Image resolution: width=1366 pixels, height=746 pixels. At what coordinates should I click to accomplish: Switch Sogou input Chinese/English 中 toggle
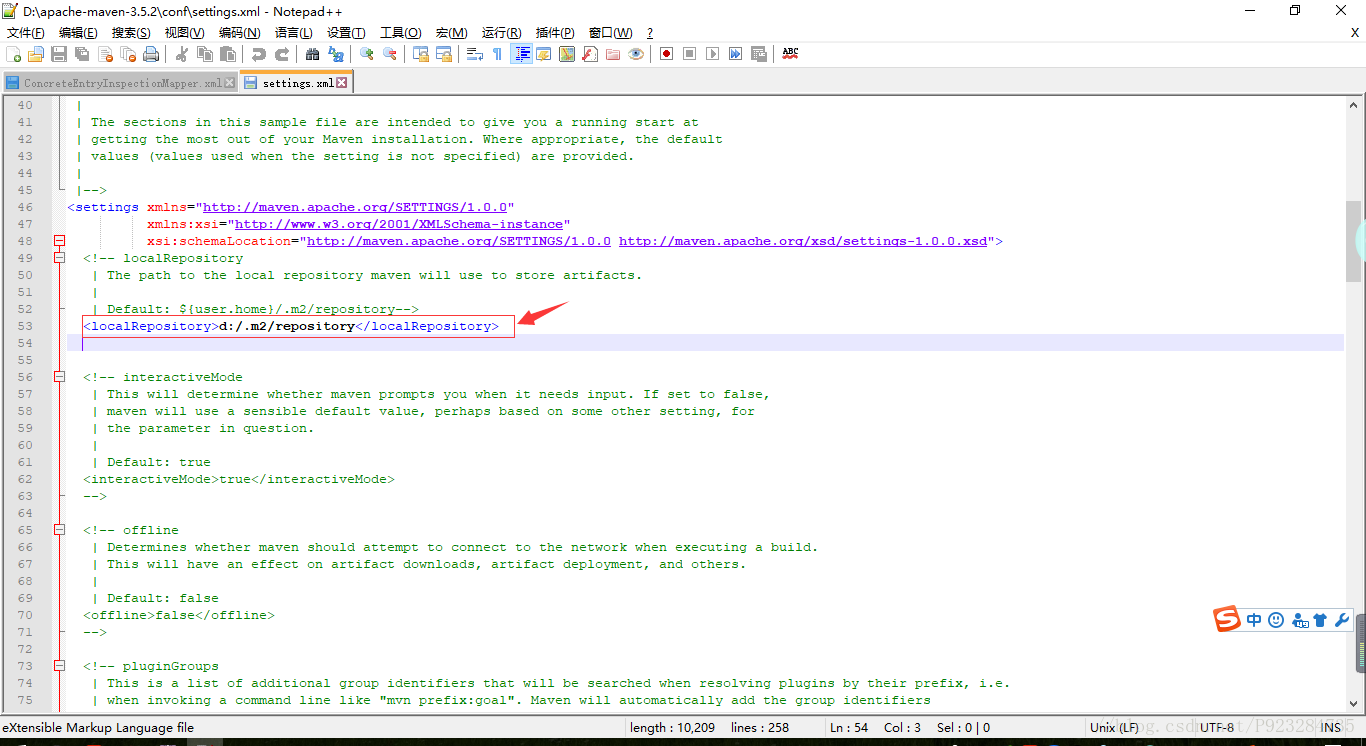[x=1254, y=620]
